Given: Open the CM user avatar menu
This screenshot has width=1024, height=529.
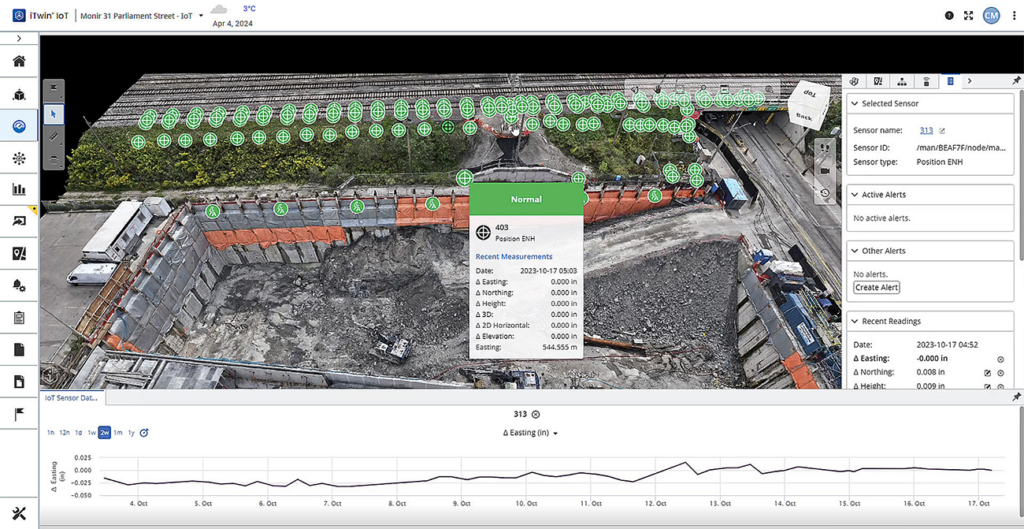Looking at the screenshot, I should (991, 16).
